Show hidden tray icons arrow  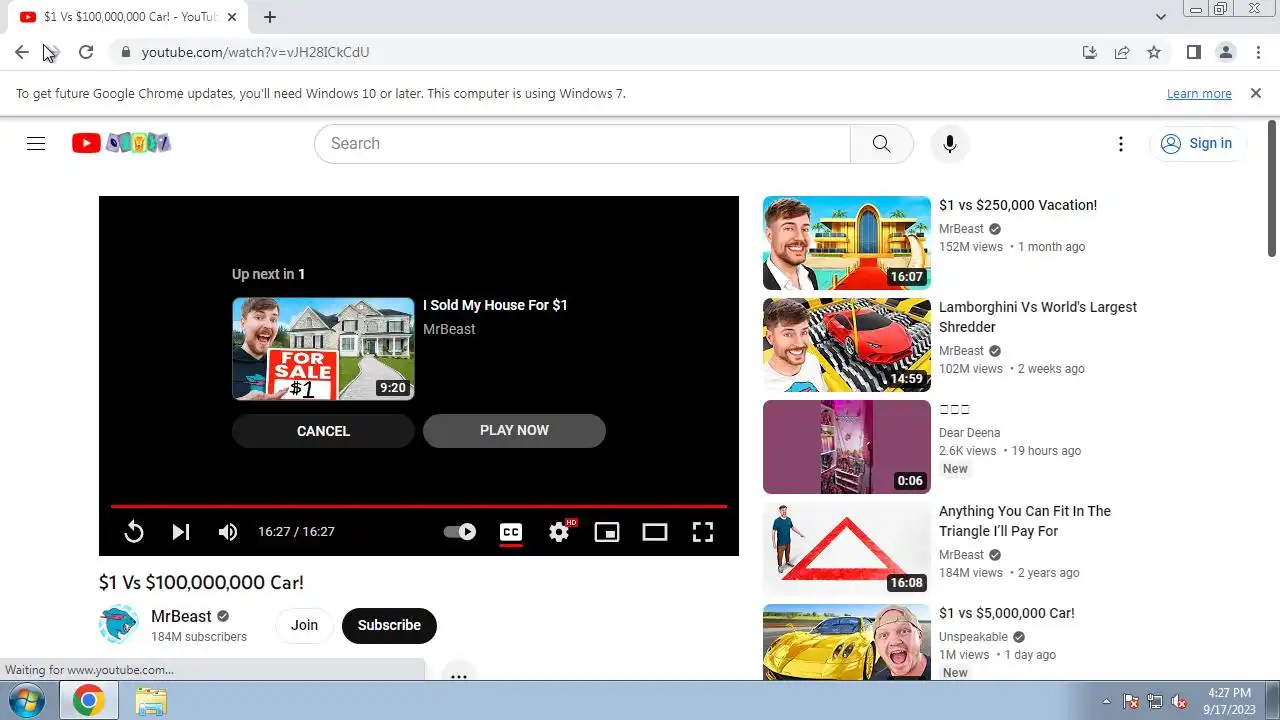[1106, 701]
